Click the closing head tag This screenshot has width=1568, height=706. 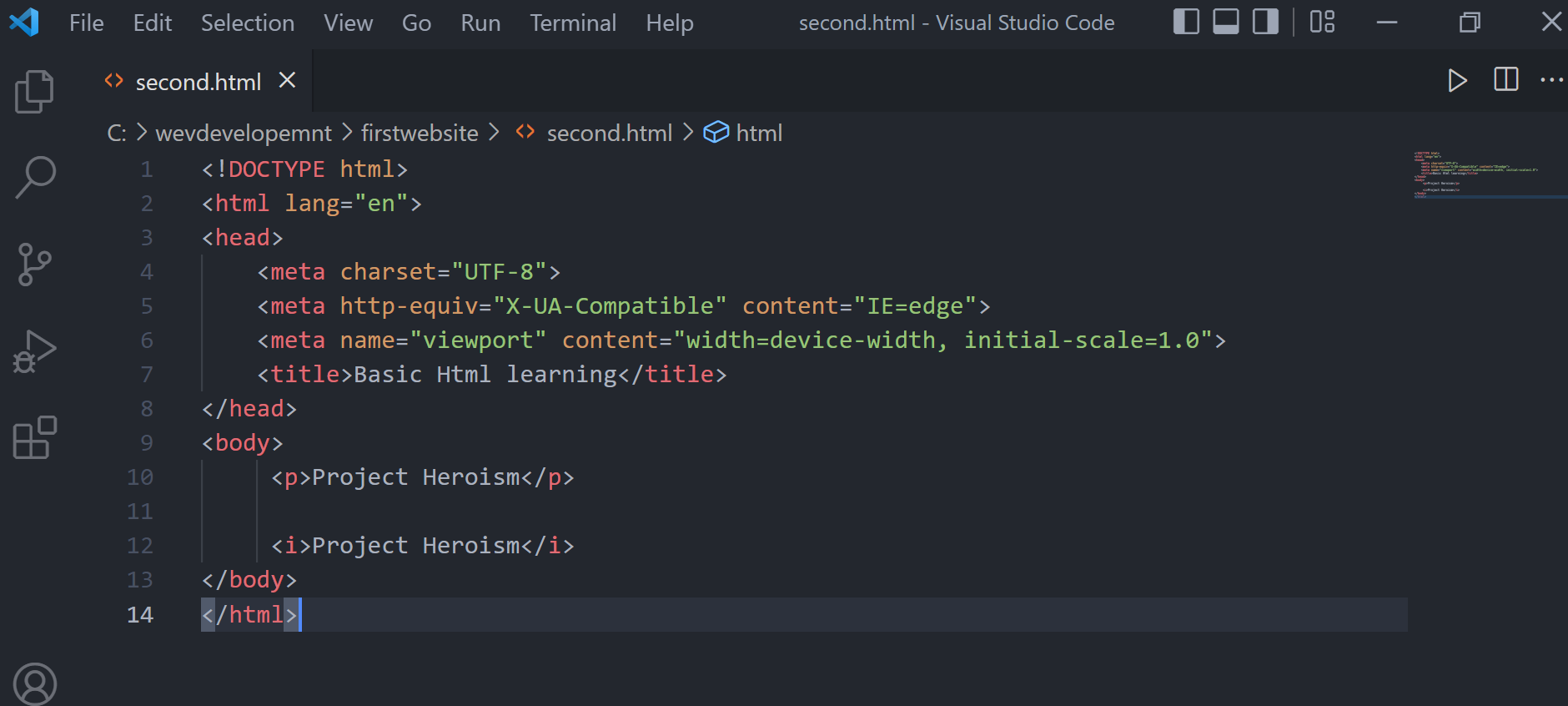[249, 409]
